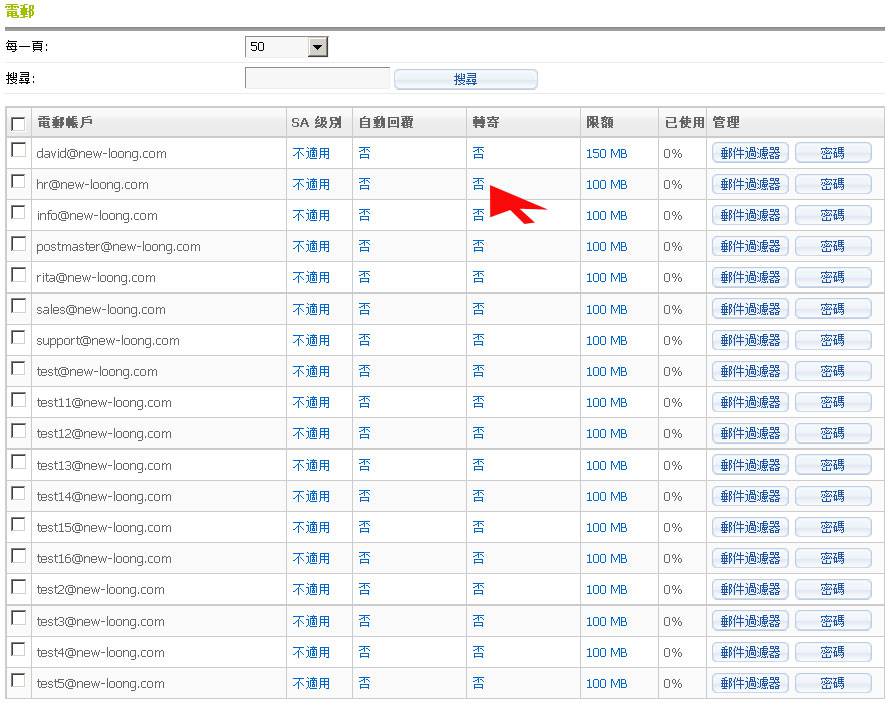Click the search text input field

coord(317,78)
